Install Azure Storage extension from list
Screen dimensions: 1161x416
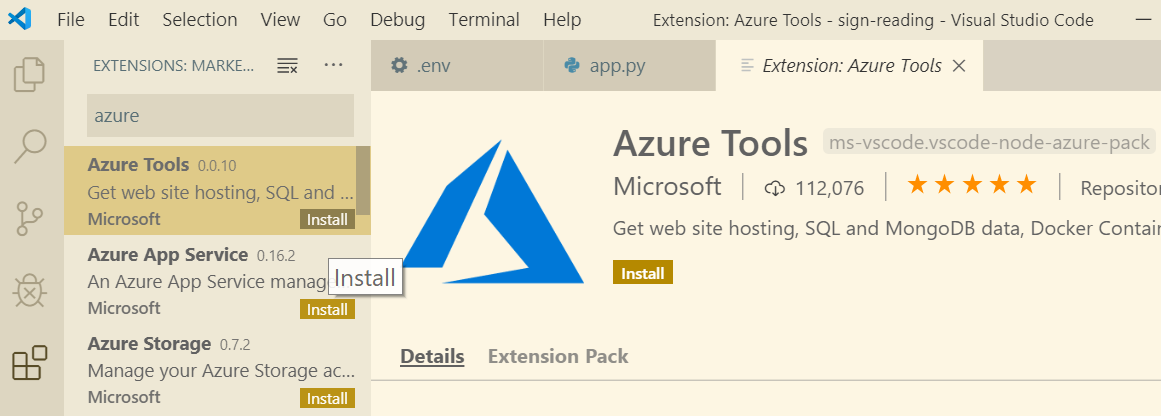[x=327, y=399]
